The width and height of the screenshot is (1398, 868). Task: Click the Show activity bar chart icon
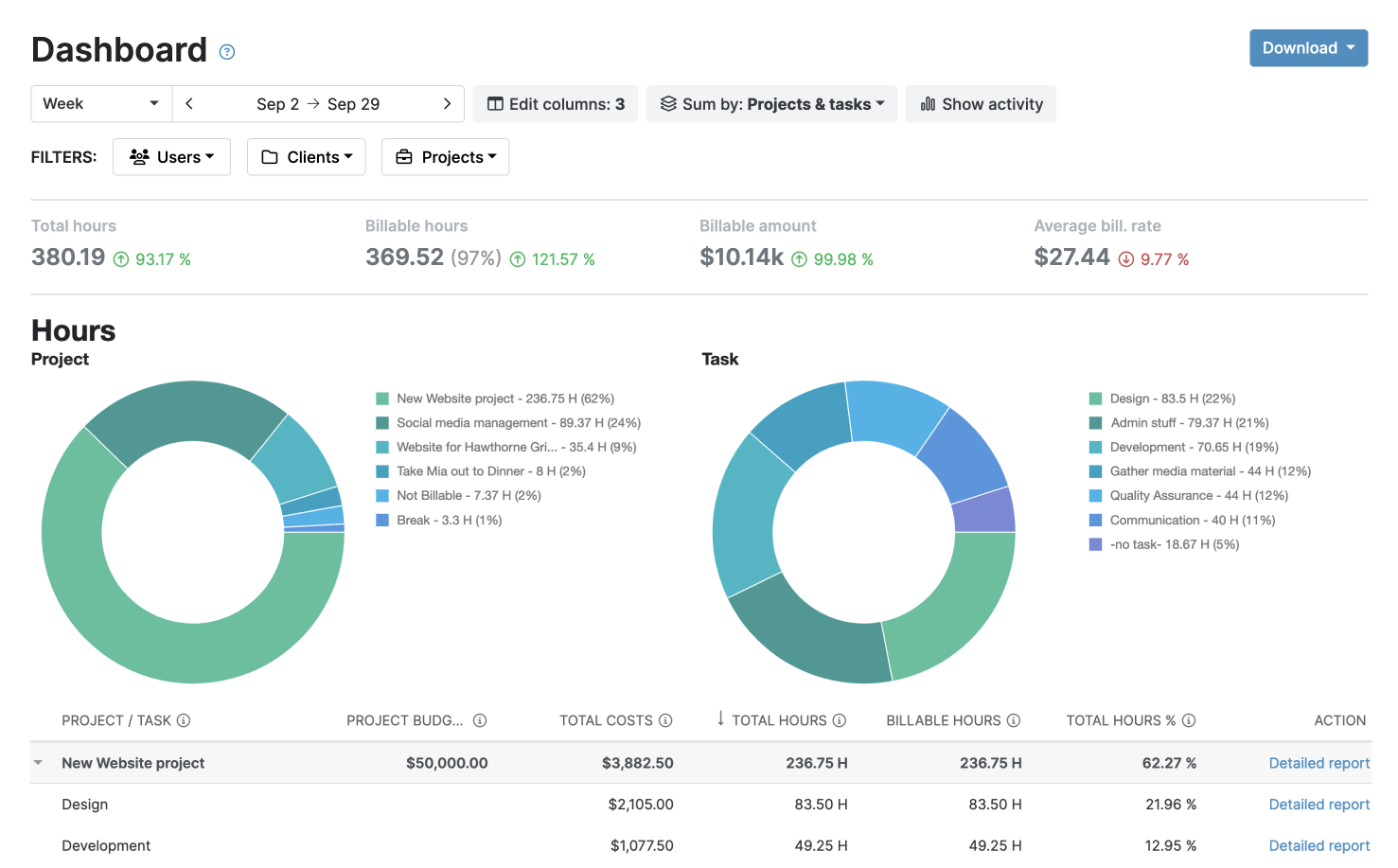(929, 104)
